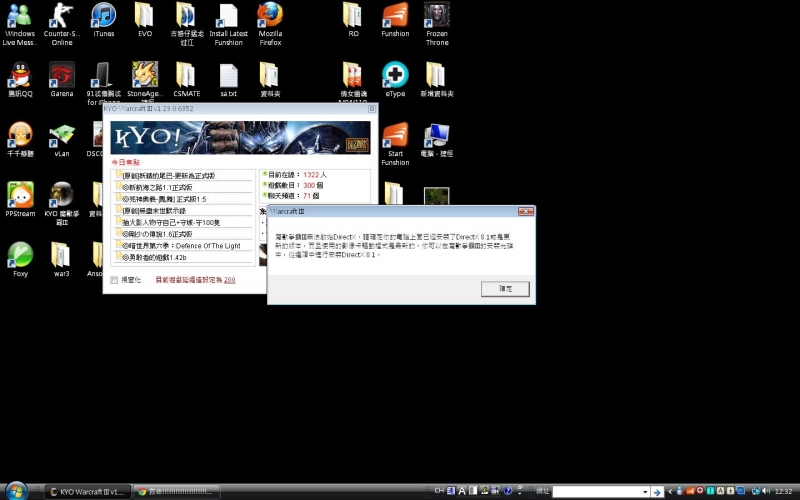Open the QQ penguin icon
This screenshot has height=500, width=800.
tap(20, 79)
